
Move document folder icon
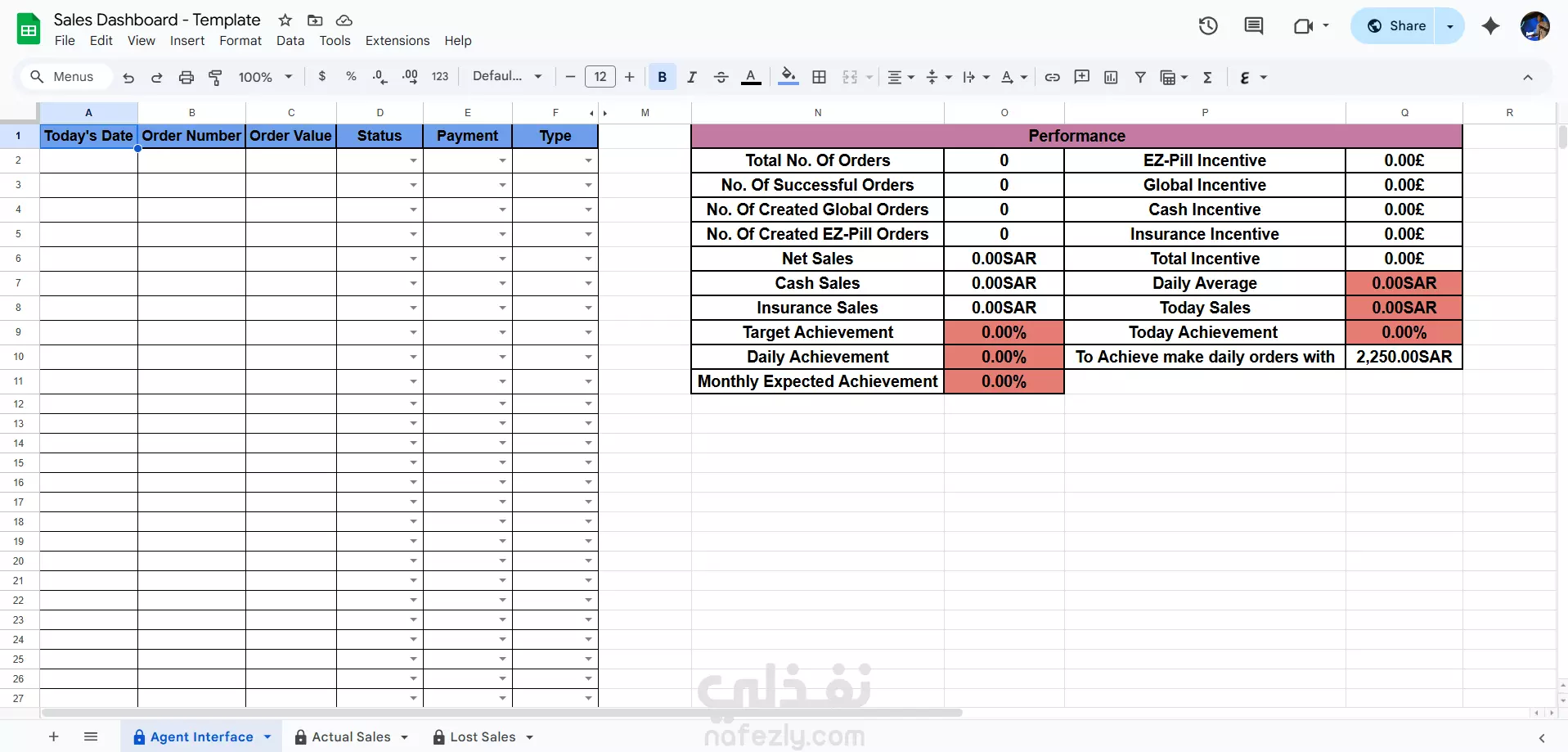315,20
